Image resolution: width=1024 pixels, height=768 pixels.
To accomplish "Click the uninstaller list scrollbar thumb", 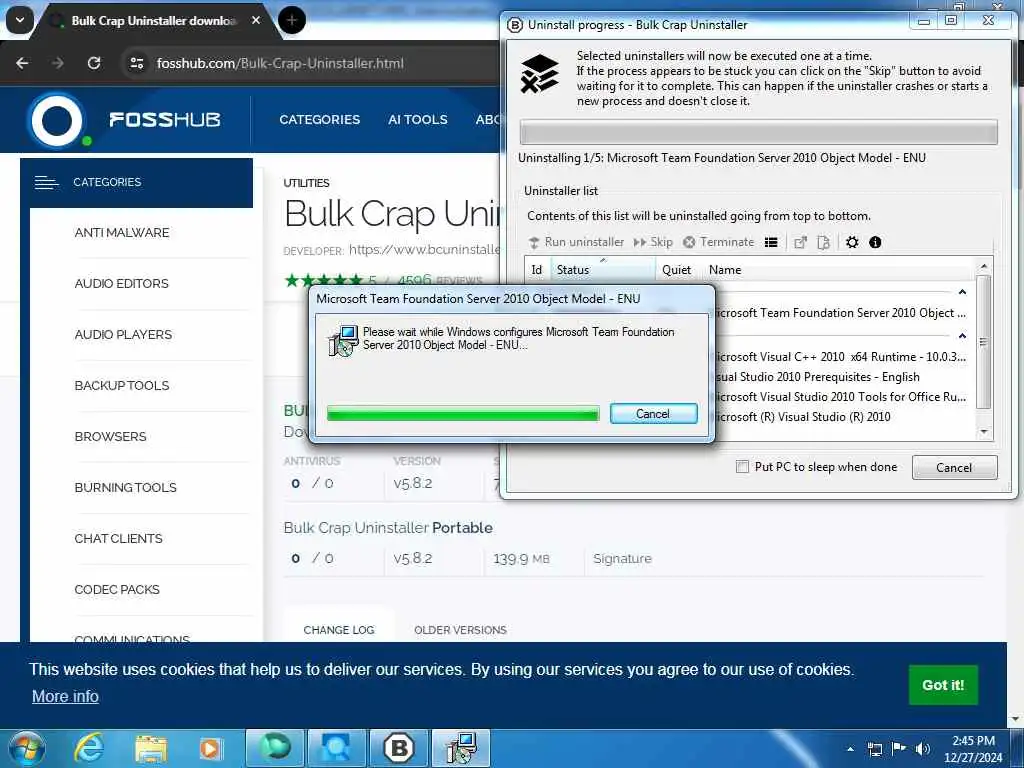I will [984, 342].
